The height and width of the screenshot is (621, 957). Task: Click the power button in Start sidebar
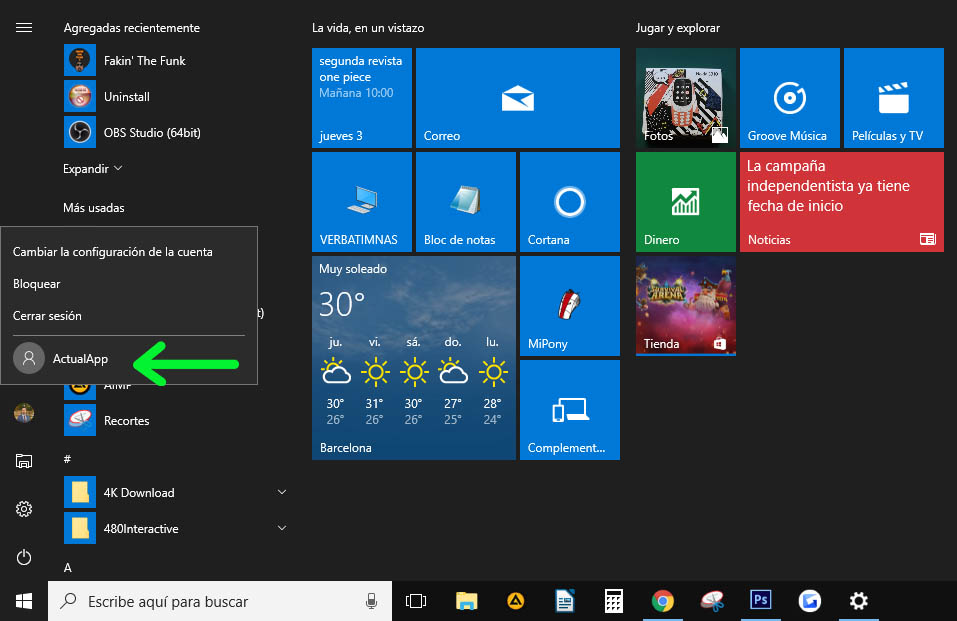(x=24, y=557)
